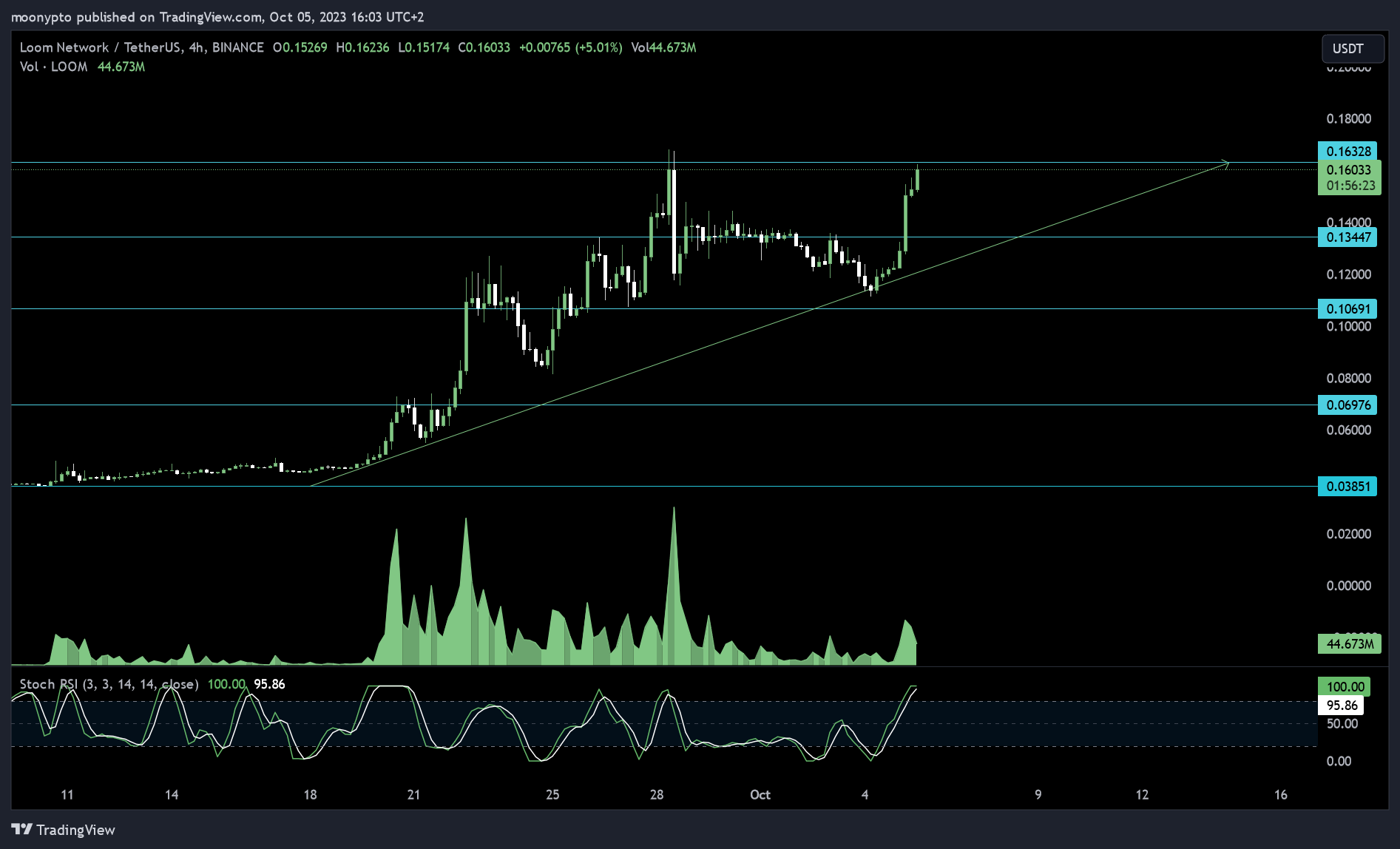This screenshot has height=849, width=1400.
Task: Click the 16 date on time axis
Action: [1281, 795]
